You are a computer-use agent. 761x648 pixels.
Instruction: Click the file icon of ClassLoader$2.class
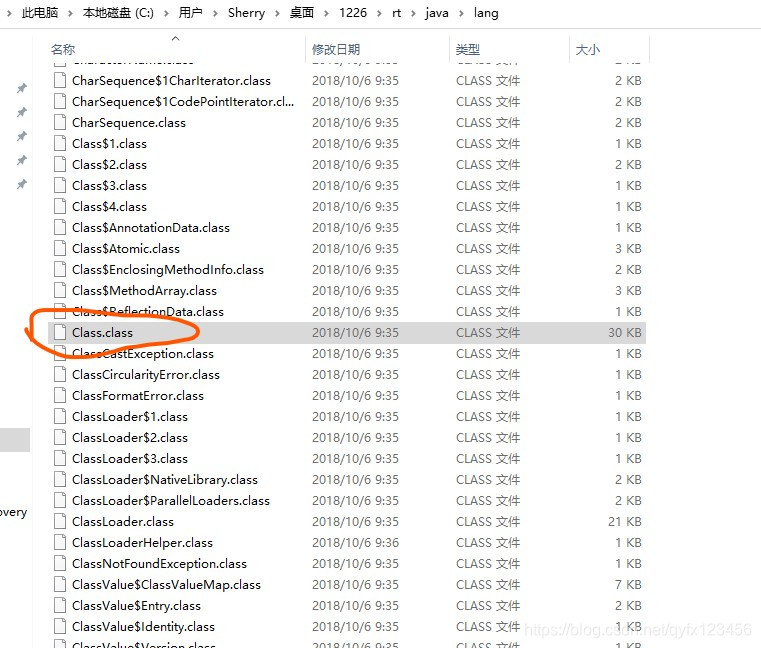60,437
